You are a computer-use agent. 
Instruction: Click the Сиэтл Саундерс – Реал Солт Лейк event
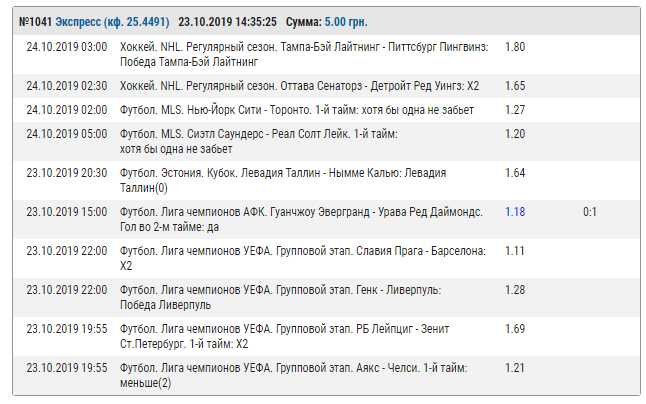(258, 141)
